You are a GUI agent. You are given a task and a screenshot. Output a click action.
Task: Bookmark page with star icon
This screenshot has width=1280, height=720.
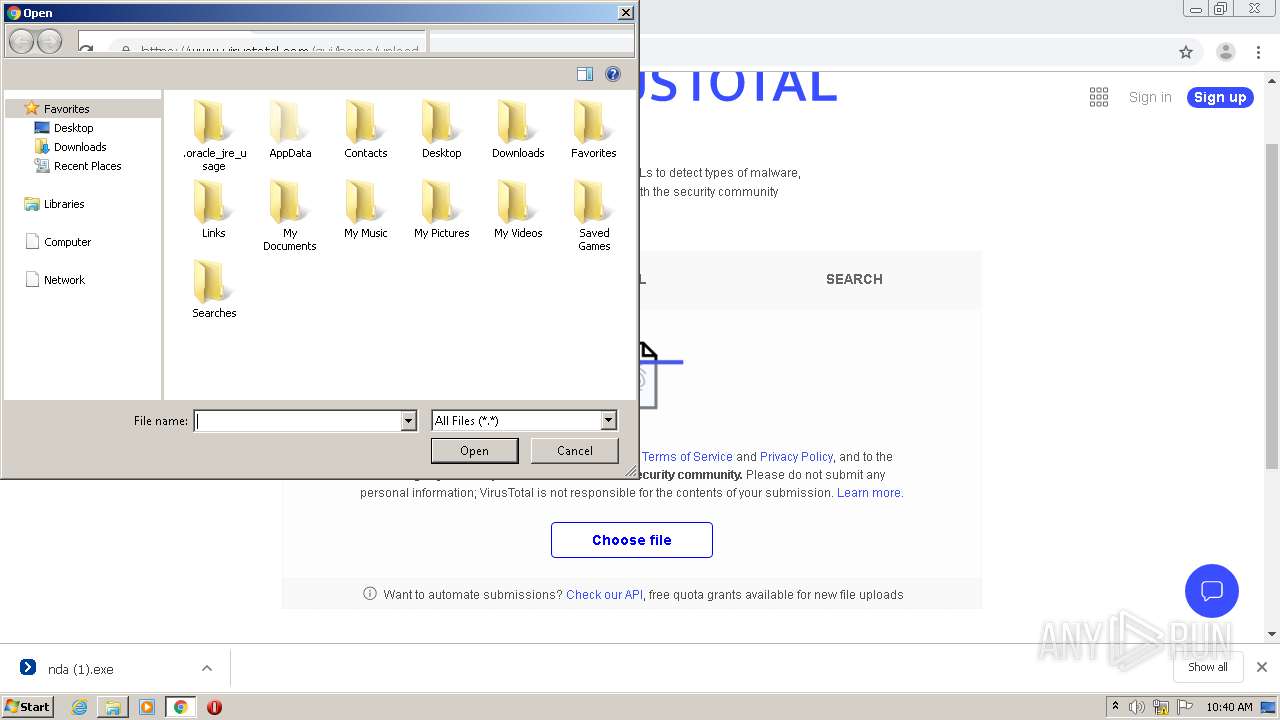1186,52
